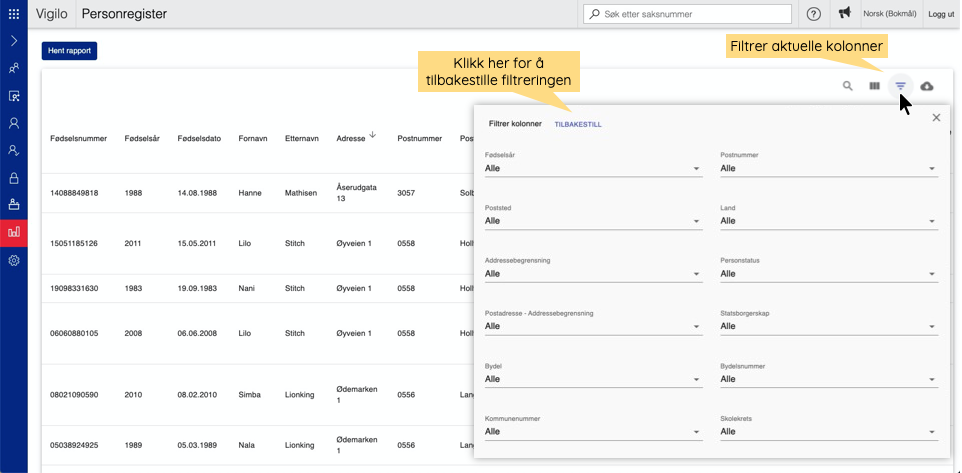Open the app grid menu icon
The image size is (962, 473).
14,14
